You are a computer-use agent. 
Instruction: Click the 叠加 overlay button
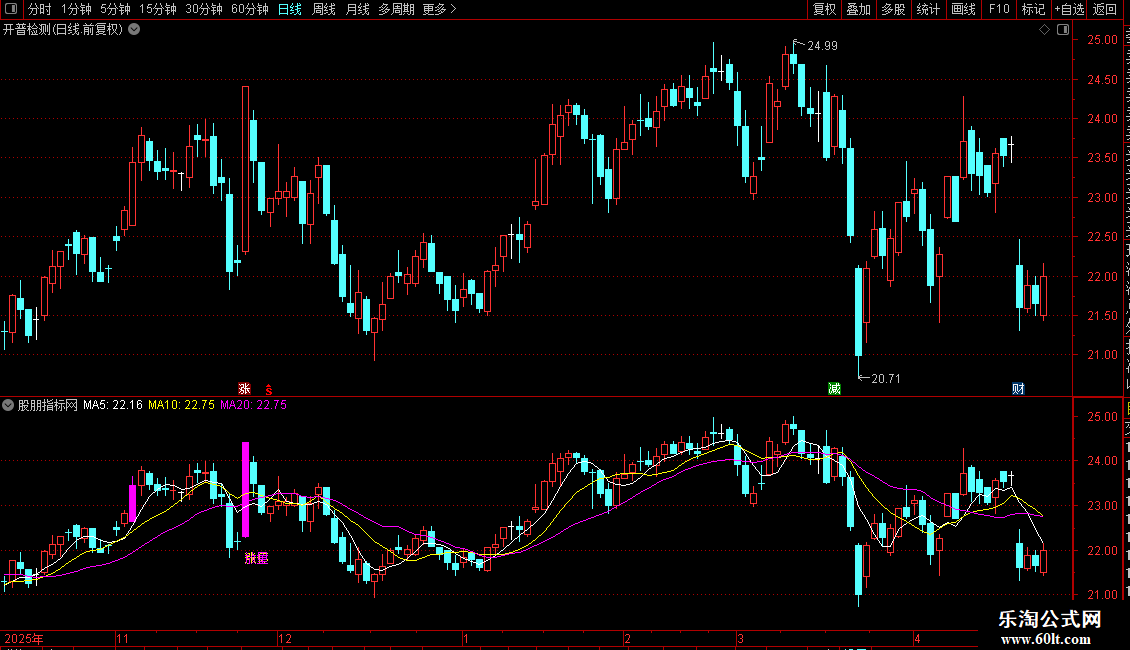tap(859, 9)
